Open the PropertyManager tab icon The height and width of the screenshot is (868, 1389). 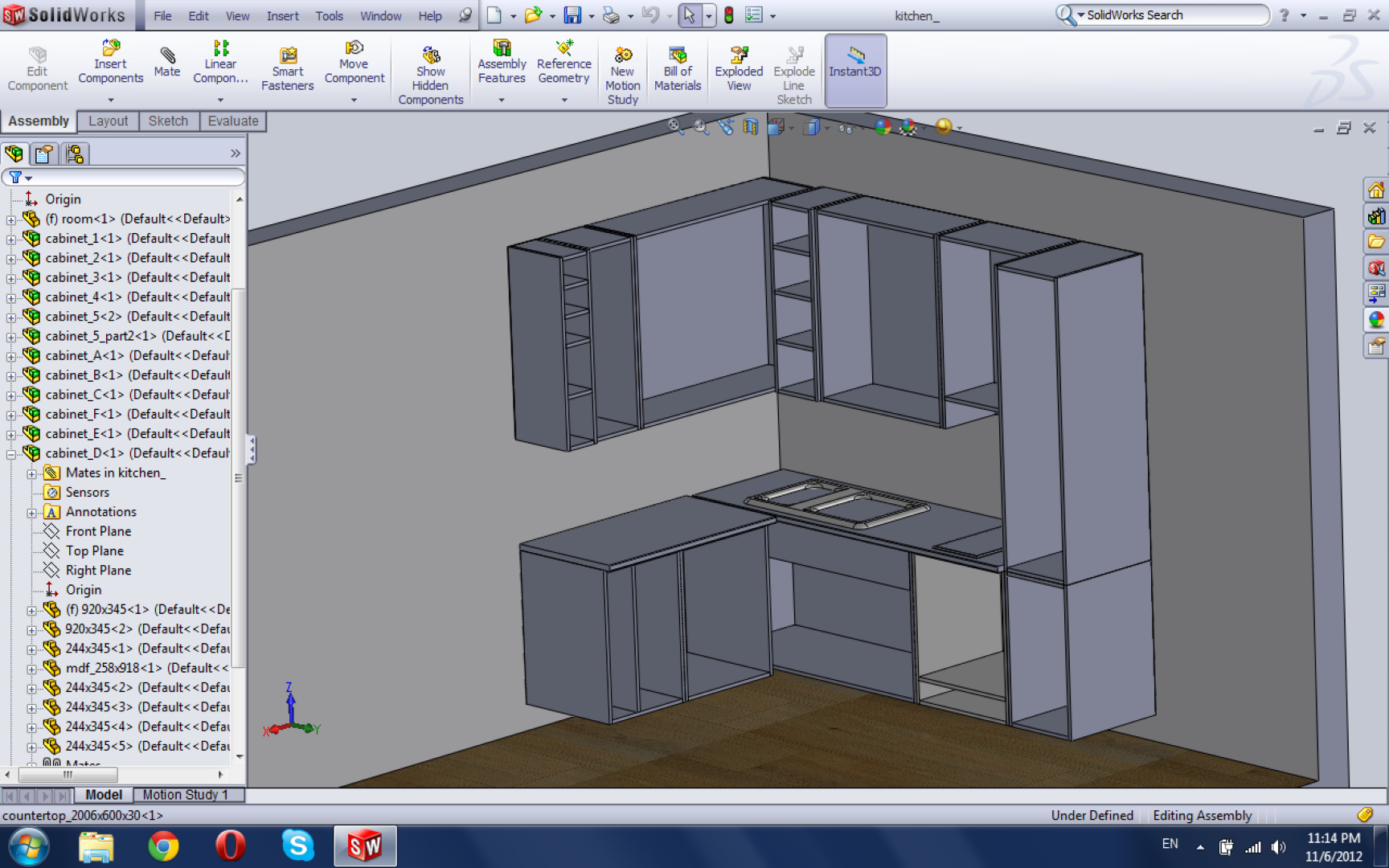click(x=44, y=154)
